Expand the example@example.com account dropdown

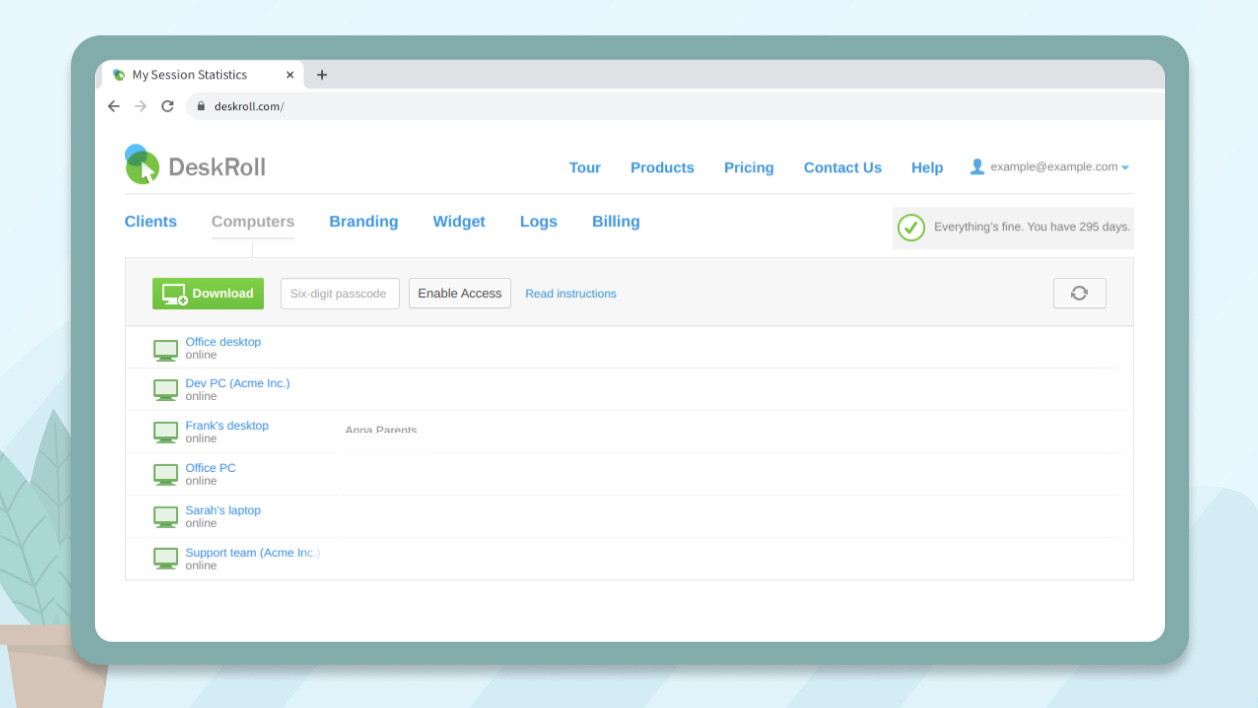click(x=1050, y=167)
